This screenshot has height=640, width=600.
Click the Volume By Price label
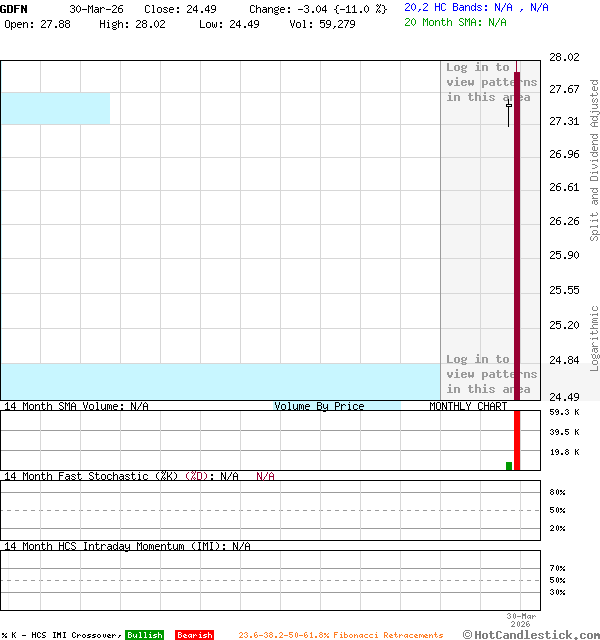point(319,406)
